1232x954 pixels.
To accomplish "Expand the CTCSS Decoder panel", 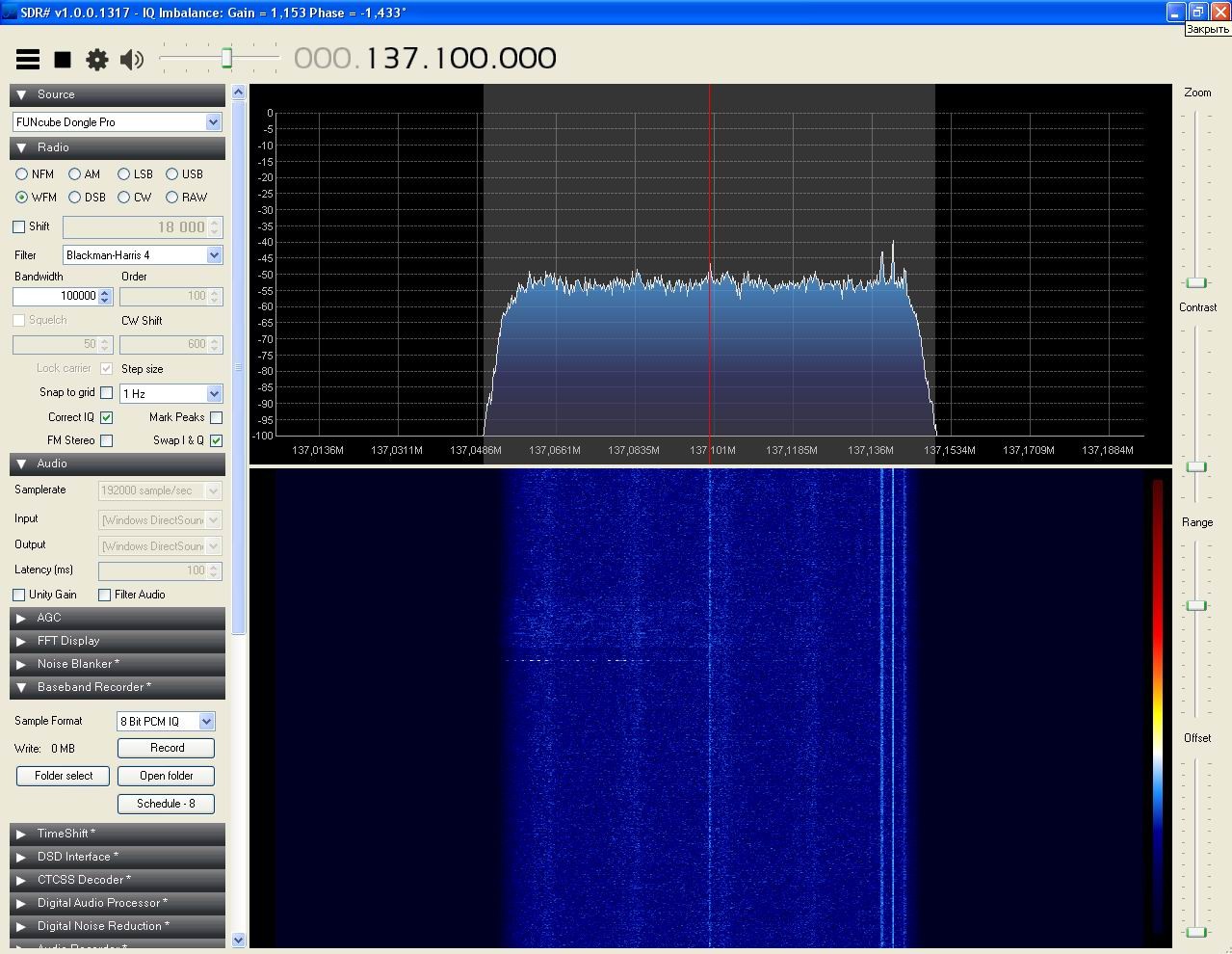I will tap(118, 880).
